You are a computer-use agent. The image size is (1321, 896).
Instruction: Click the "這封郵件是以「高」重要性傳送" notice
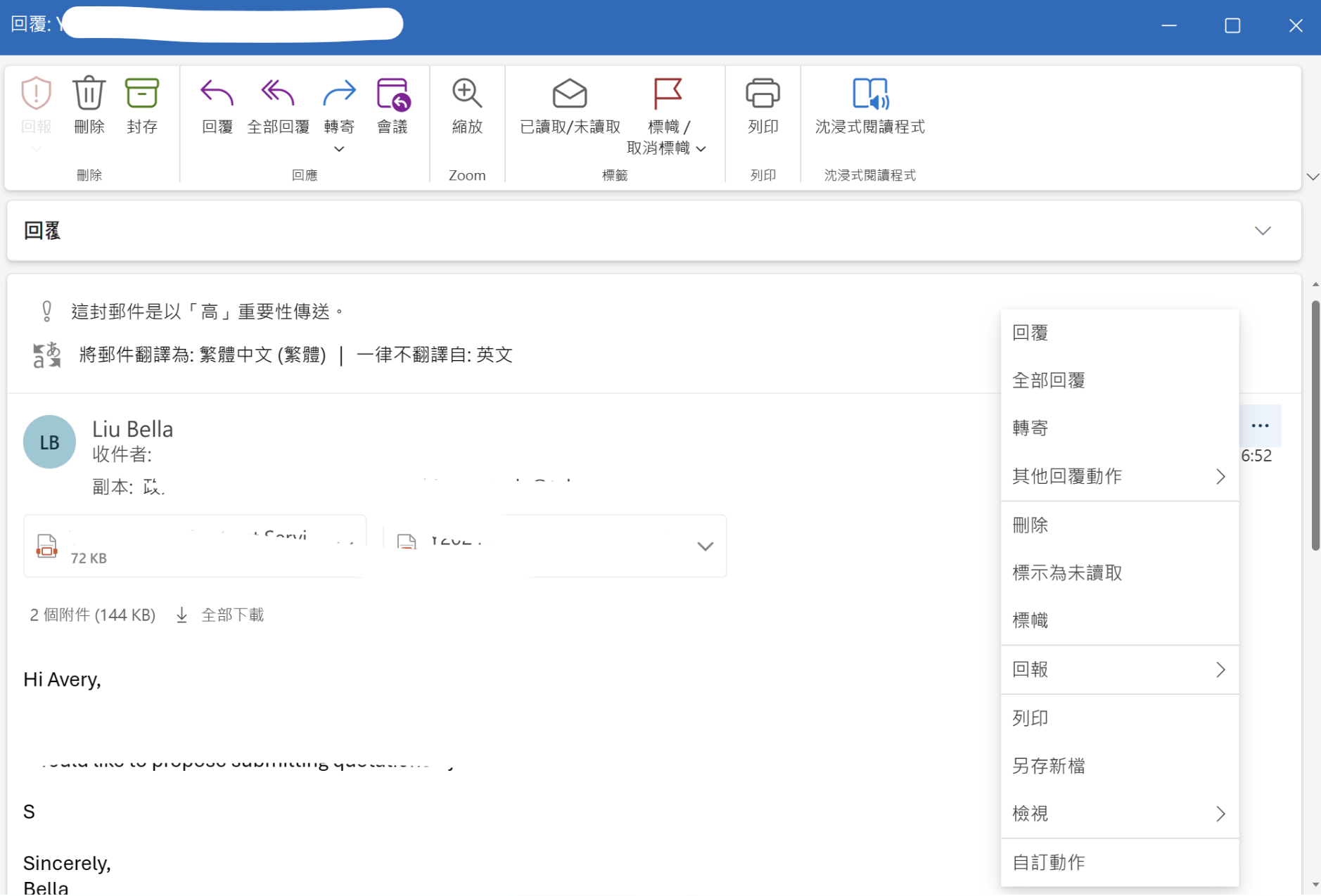[208, 312]
